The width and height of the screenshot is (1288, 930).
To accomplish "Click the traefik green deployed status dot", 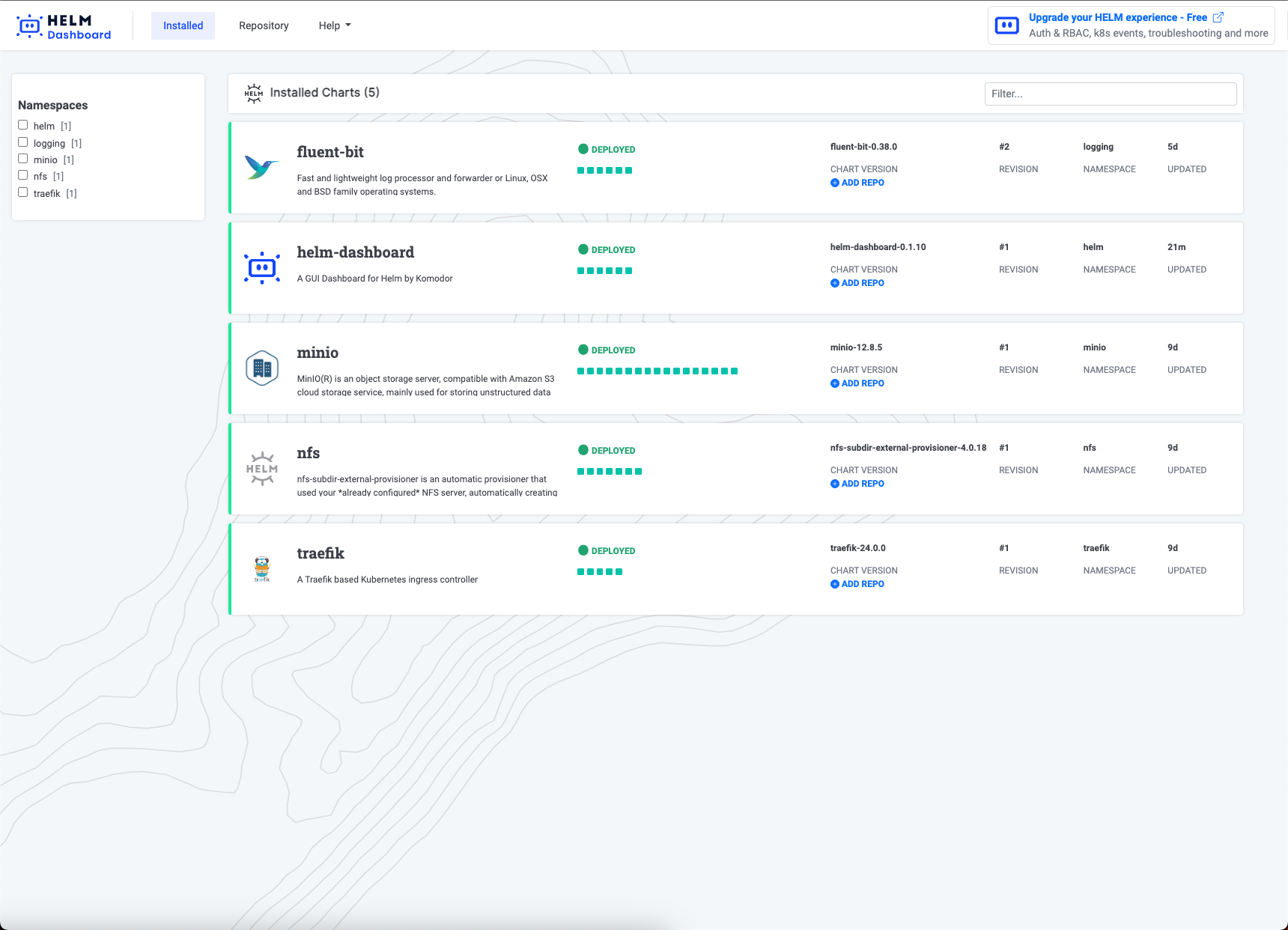I will click(x=583, y=550).
